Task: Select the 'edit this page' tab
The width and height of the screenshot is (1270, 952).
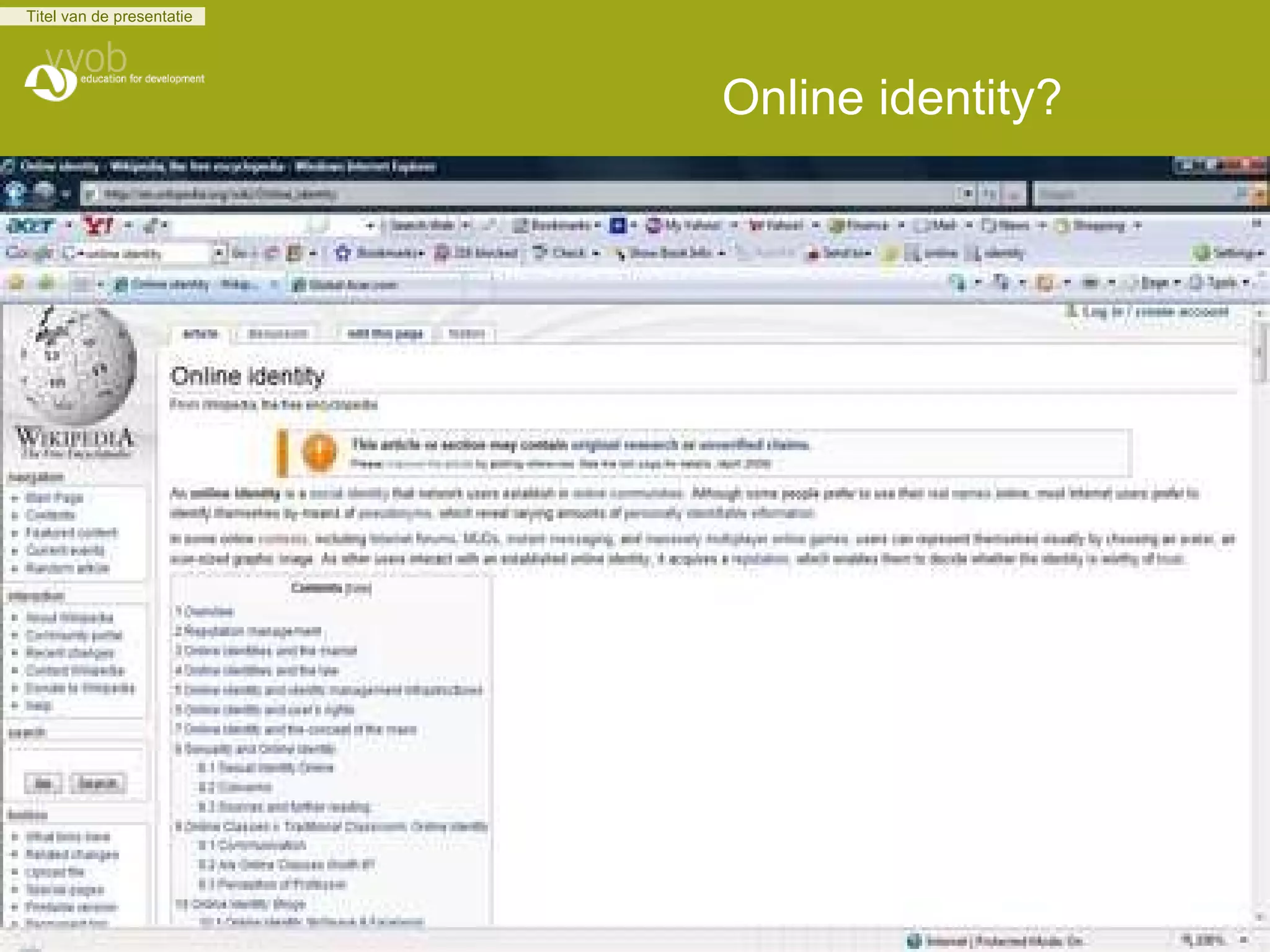Action: [385, 333]
